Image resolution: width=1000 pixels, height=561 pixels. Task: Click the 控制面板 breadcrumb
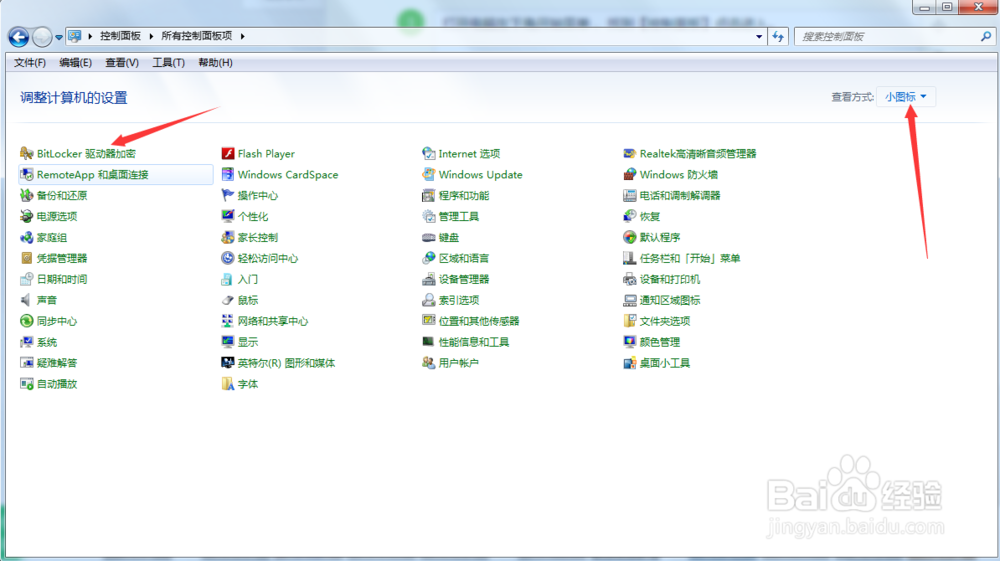(120, 36)
